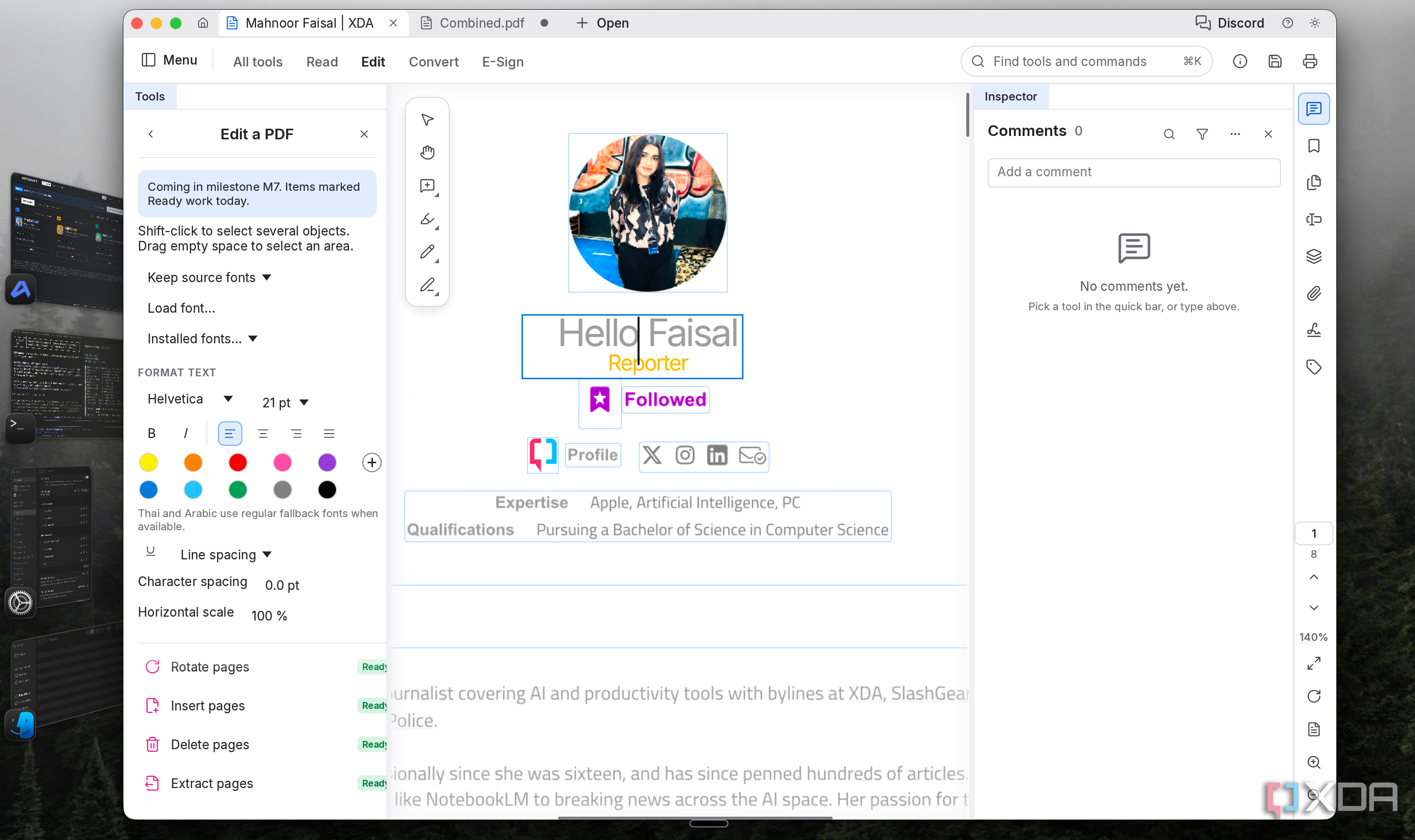Viewport: 1415px width, 840px height.
Task: Click the zoom in icon
Action: (1313, 762)
